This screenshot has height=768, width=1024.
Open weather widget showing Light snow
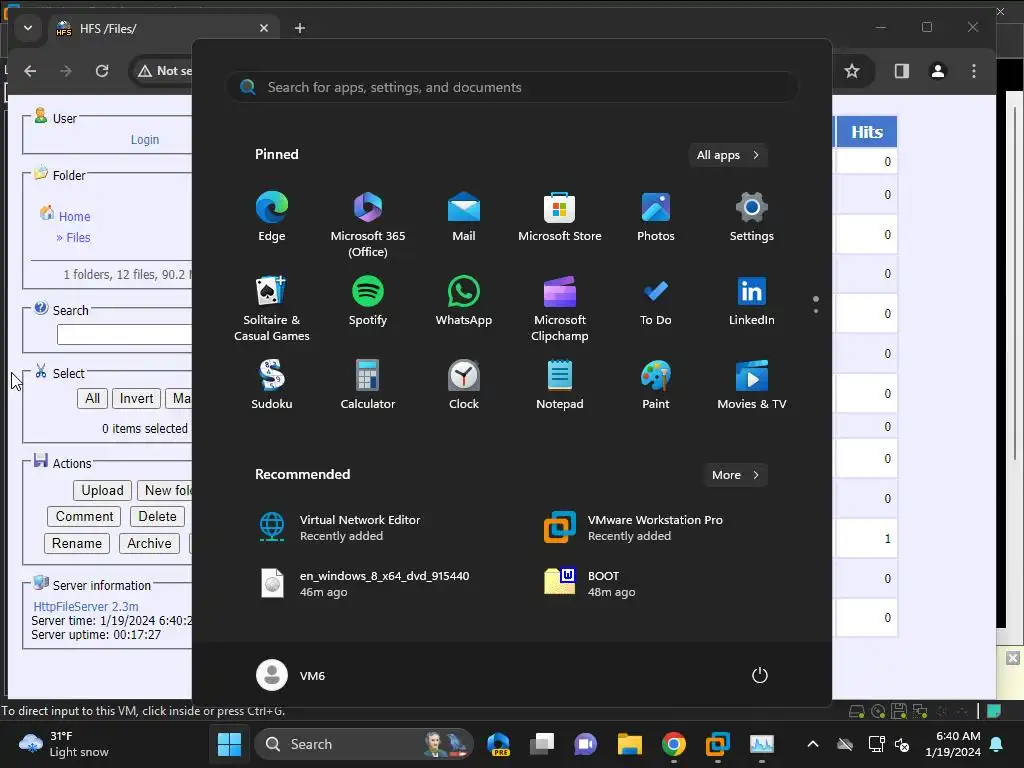point(64,744)
